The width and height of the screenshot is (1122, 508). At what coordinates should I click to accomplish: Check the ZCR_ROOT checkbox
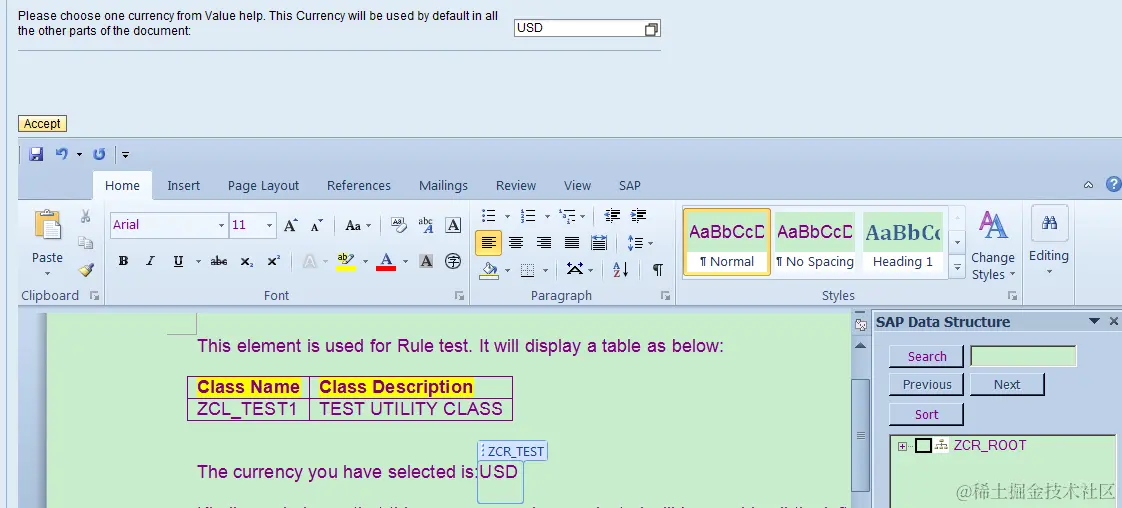click(x=923, y=446)
